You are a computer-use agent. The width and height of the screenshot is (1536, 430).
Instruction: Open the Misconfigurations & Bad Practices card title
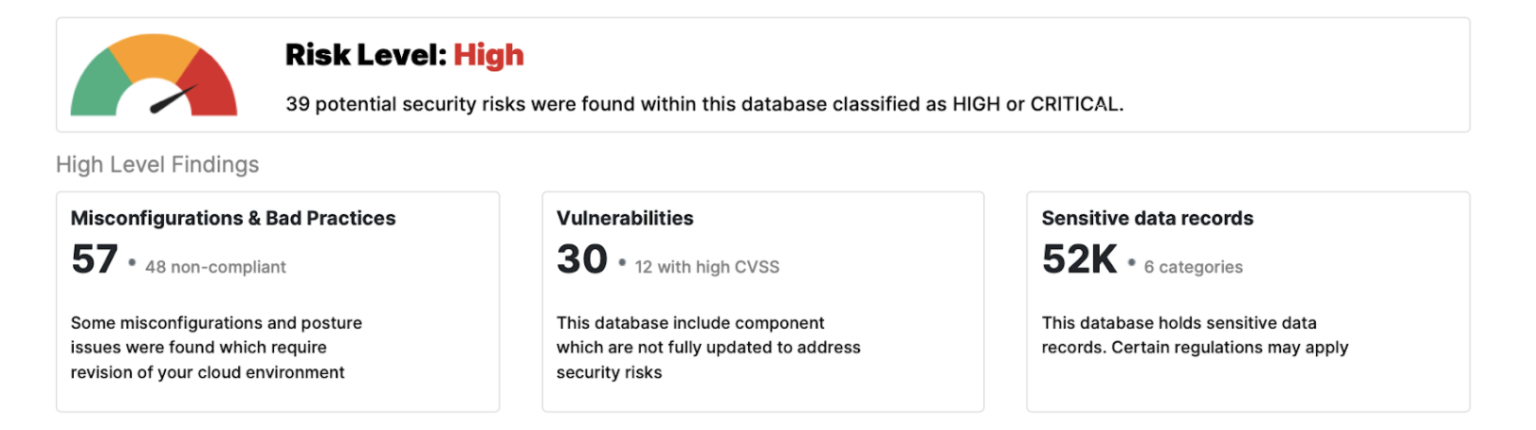233,218
